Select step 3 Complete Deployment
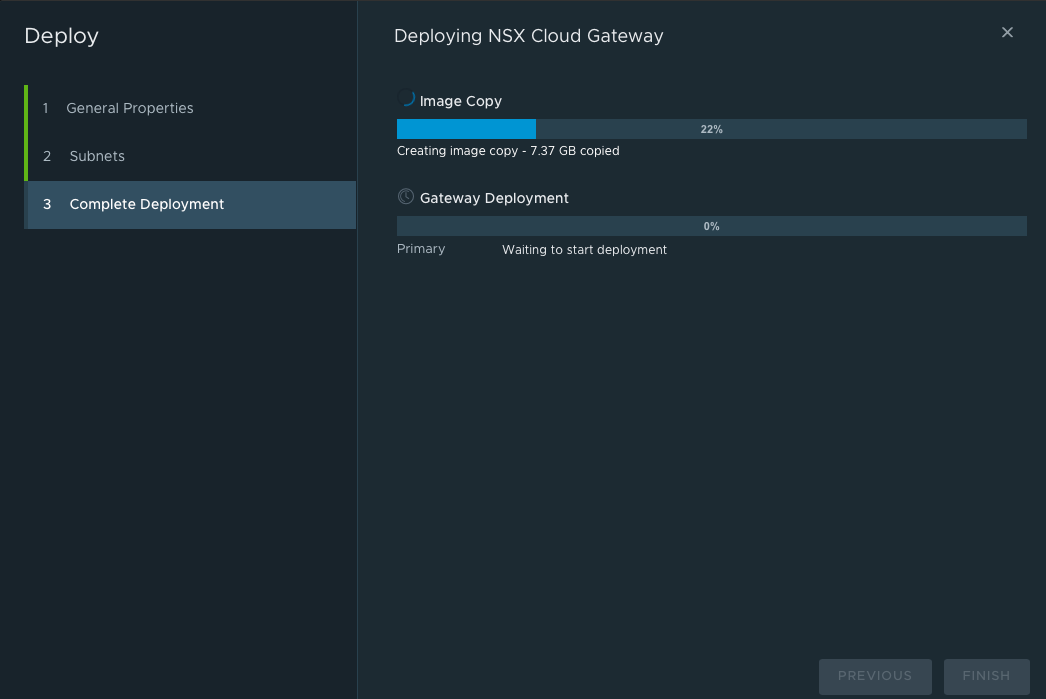Viewport: 1046px width, 699px height. click(x=191, y=205)
